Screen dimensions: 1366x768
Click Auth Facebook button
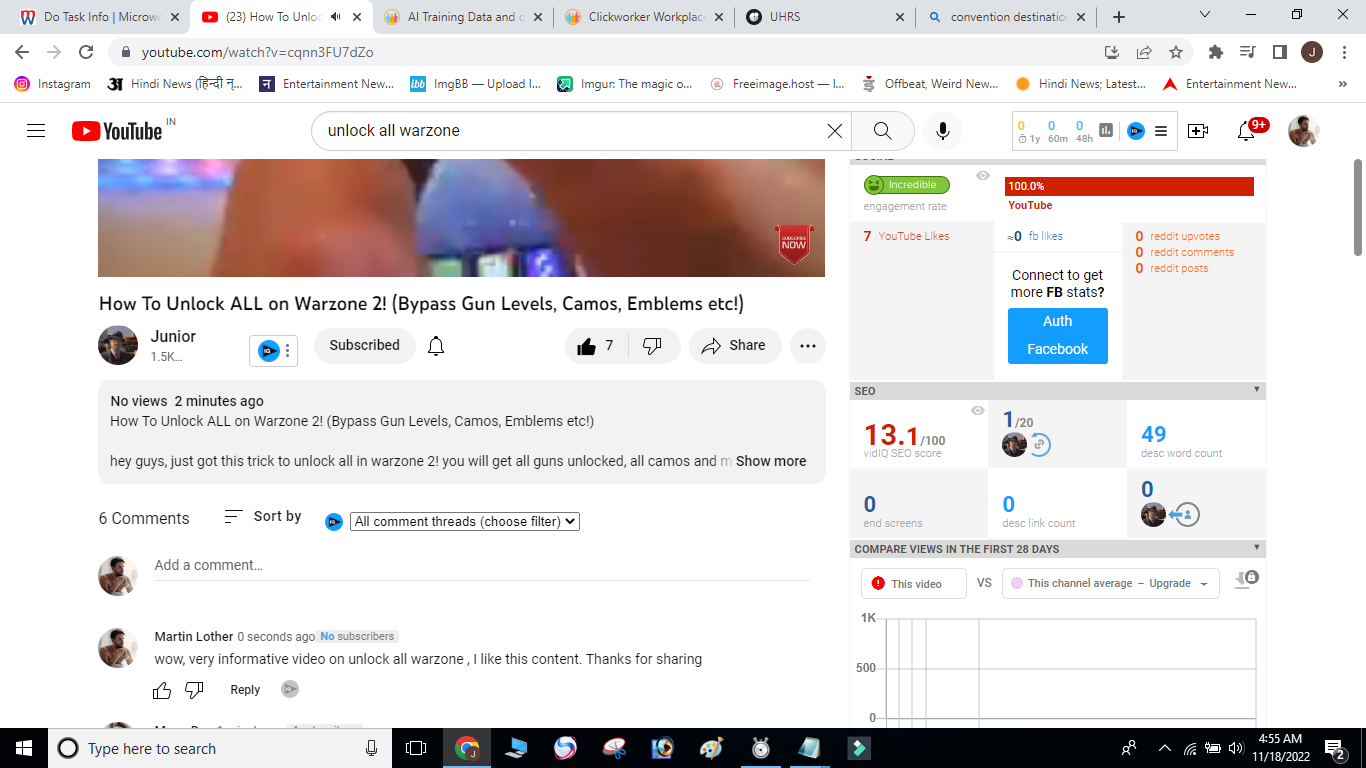1057,335
